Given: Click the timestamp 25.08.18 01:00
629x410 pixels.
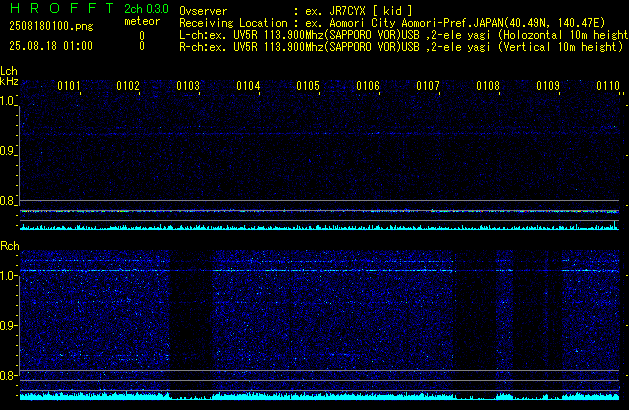Looking at the screenshot, I should click(51, 46).
